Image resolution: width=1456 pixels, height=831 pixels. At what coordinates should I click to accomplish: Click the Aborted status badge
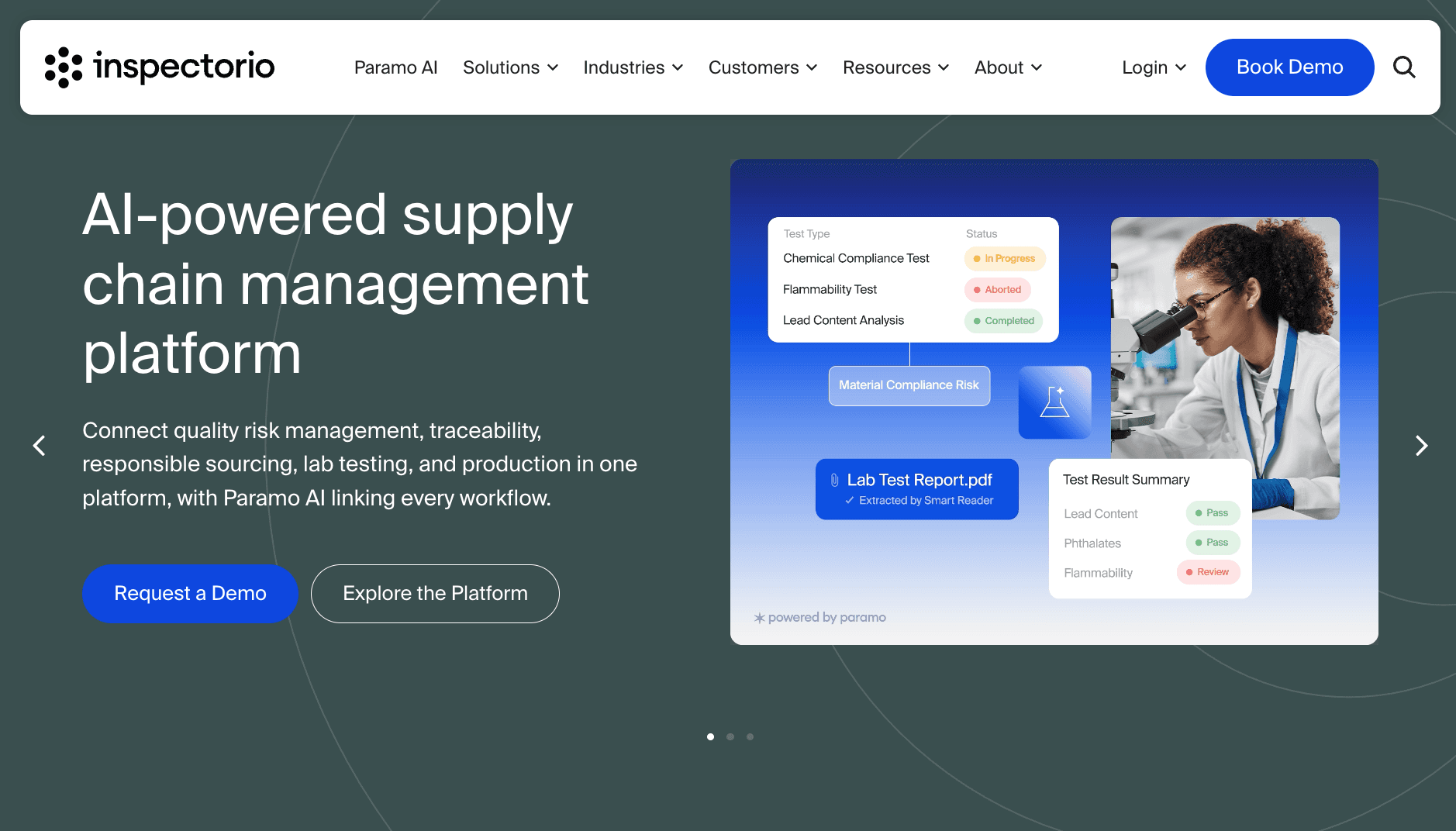[998, 289]
